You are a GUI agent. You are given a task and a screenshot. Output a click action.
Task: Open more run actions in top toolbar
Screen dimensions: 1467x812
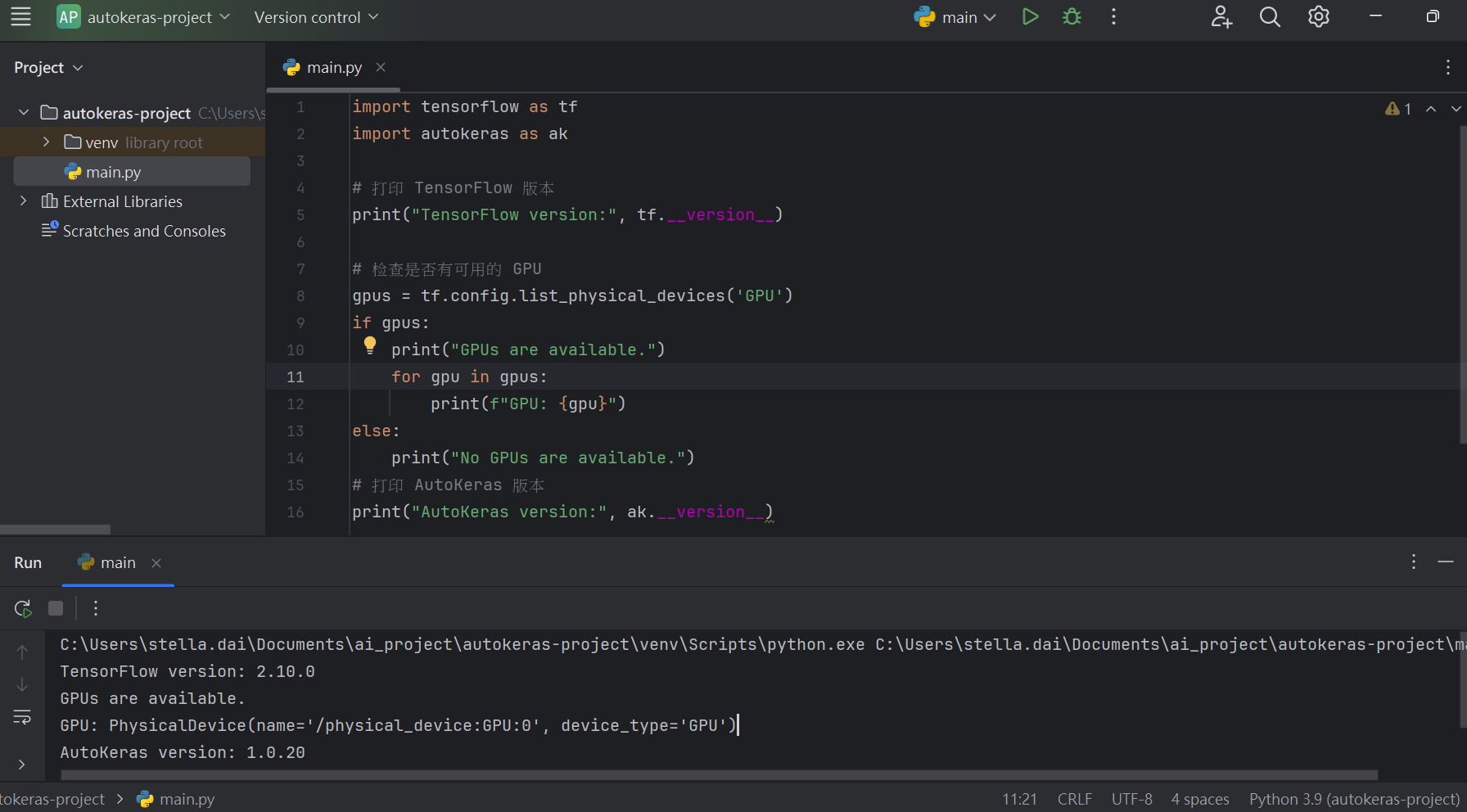click(x=1113, y=17)
